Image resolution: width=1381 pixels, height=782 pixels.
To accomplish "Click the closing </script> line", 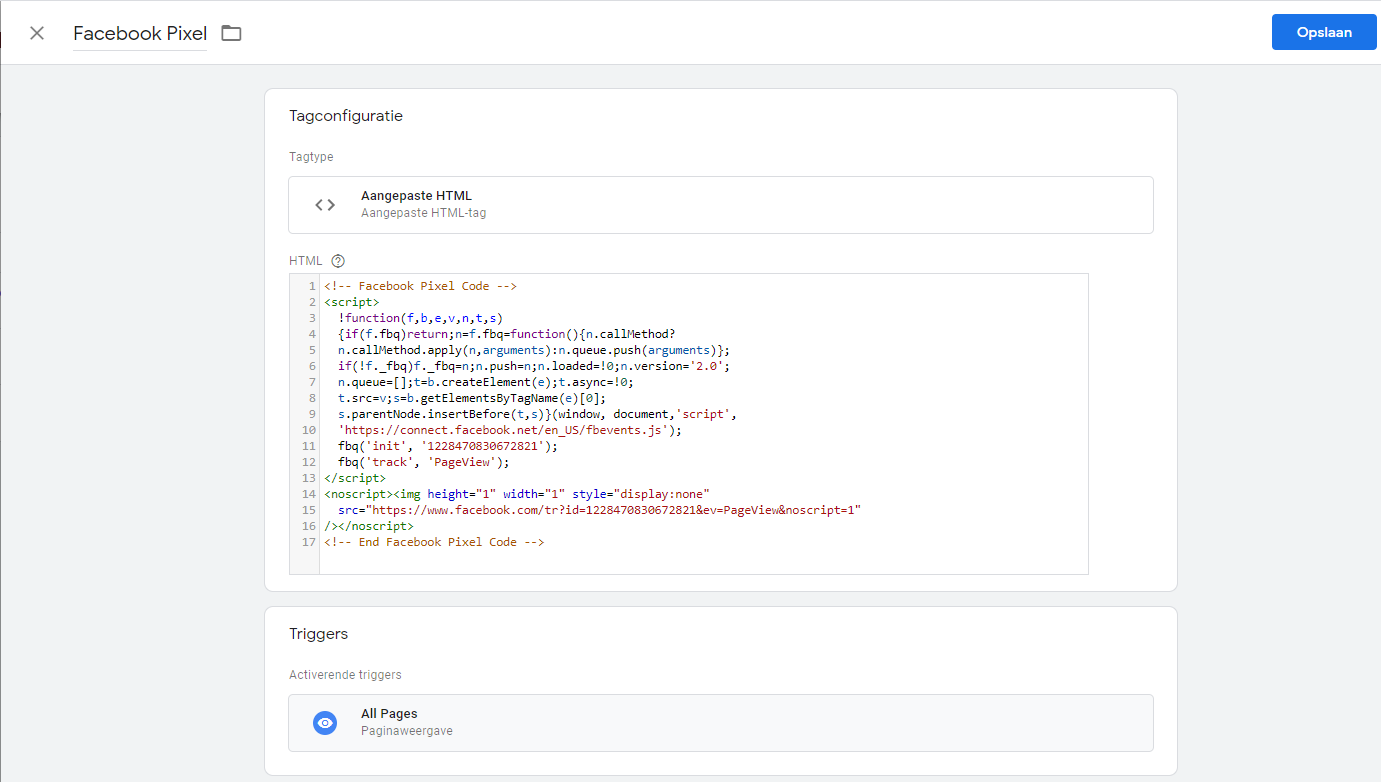I will click(x=355, y=478).
